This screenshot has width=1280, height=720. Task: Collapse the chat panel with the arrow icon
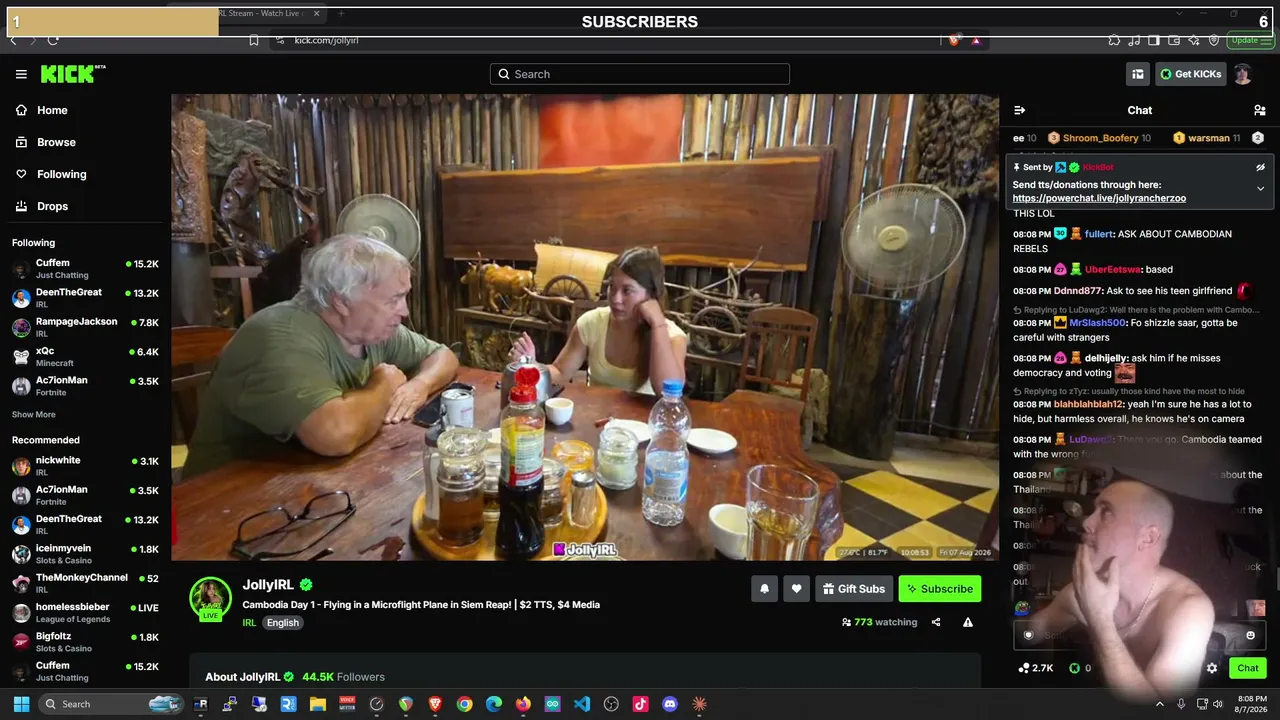click(x=1019, y=110)
